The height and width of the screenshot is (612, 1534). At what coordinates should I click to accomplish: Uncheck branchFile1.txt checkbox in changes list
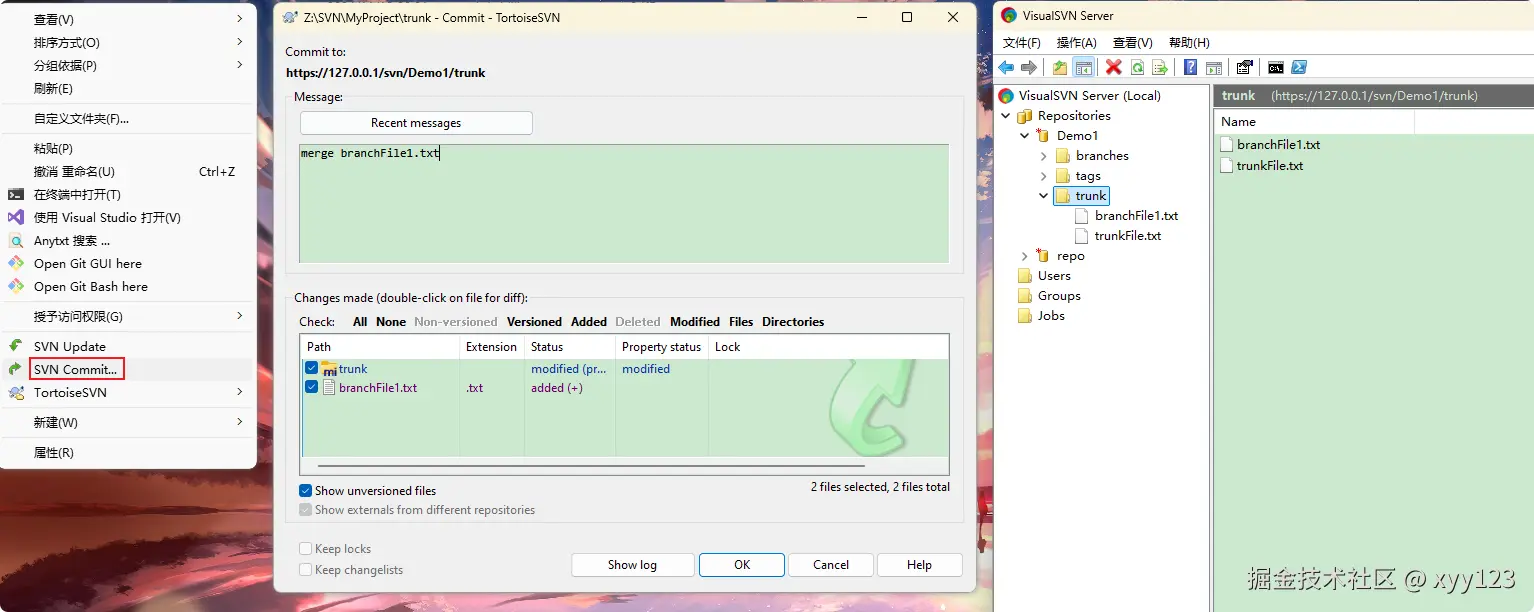tap(312, 387)
